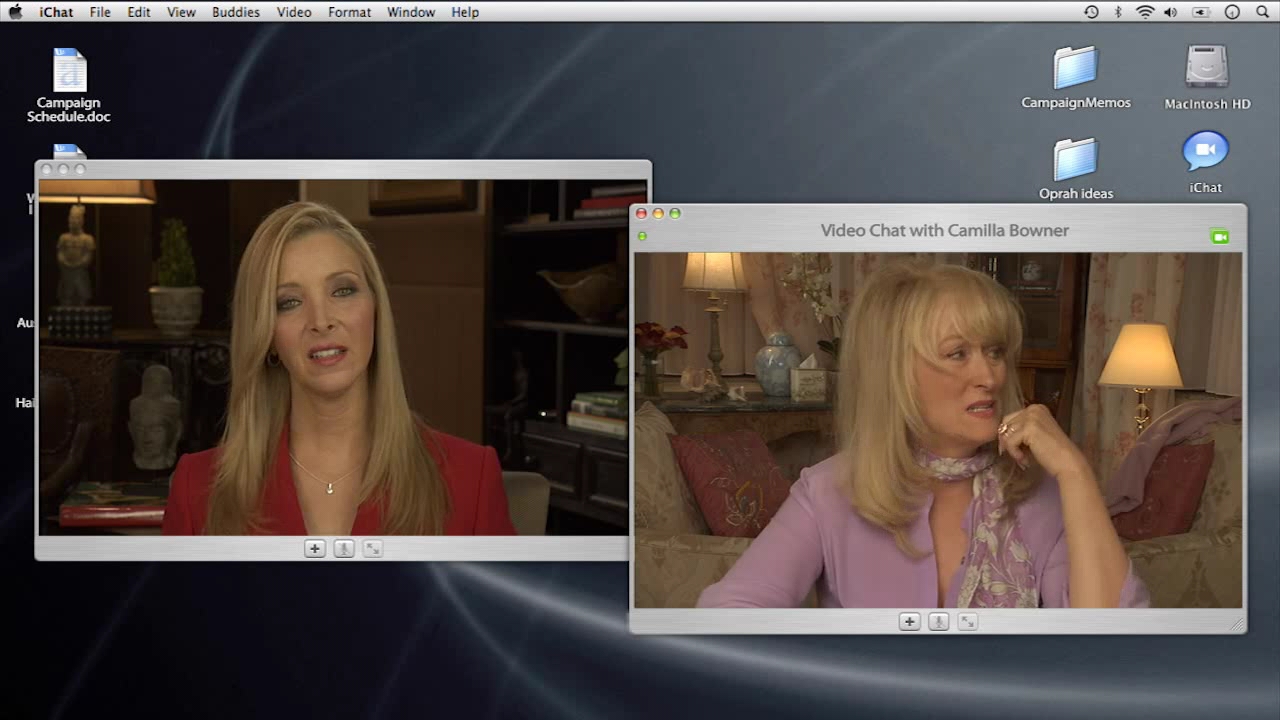Add participant in Camilla Bowner chat
This screenshot has width=1280, height=720.
(x=909, y=621)
